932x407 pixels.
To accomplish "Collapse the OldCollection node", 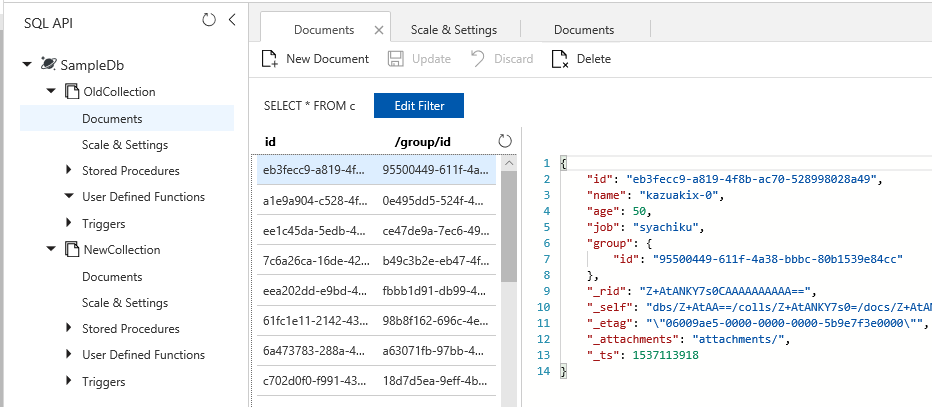I will tap(51, 92).
